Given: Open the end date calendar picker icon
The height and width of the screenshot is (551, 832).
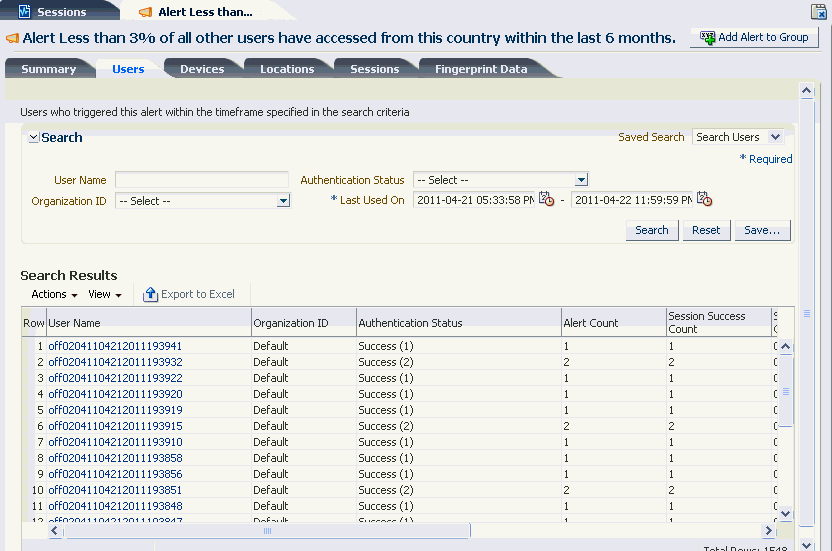Looking at the screenshot, I should click(704, 199).
